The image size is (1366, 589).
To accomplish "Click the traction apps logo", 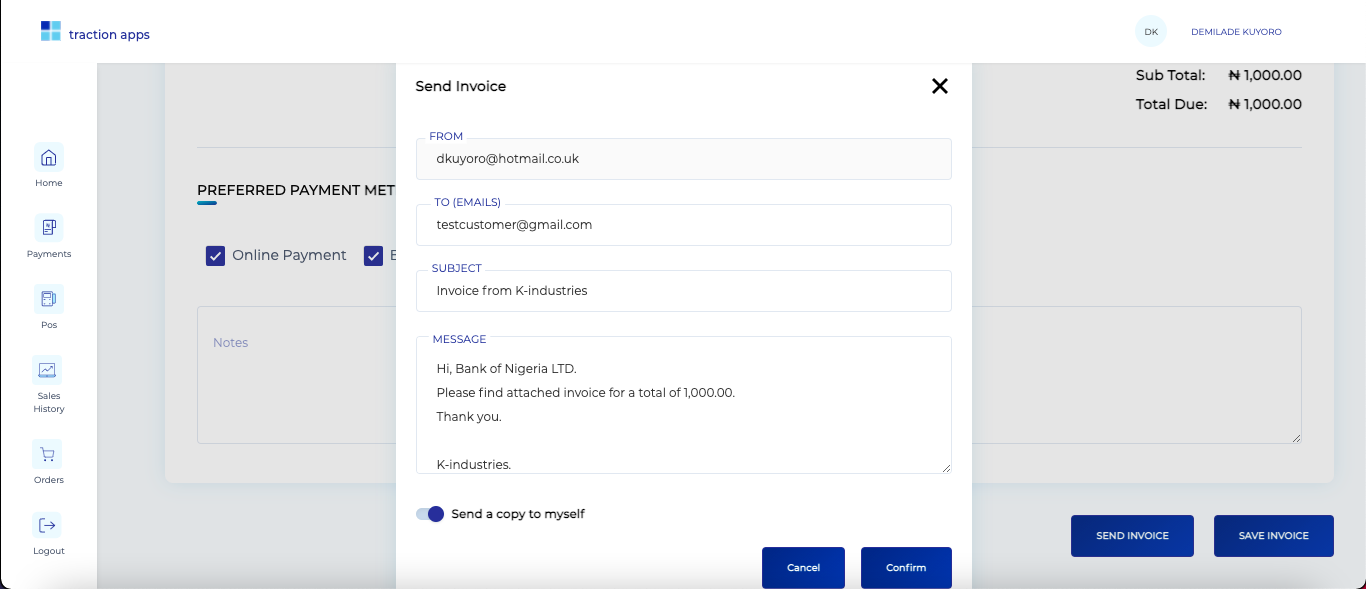I will (94, 32).
